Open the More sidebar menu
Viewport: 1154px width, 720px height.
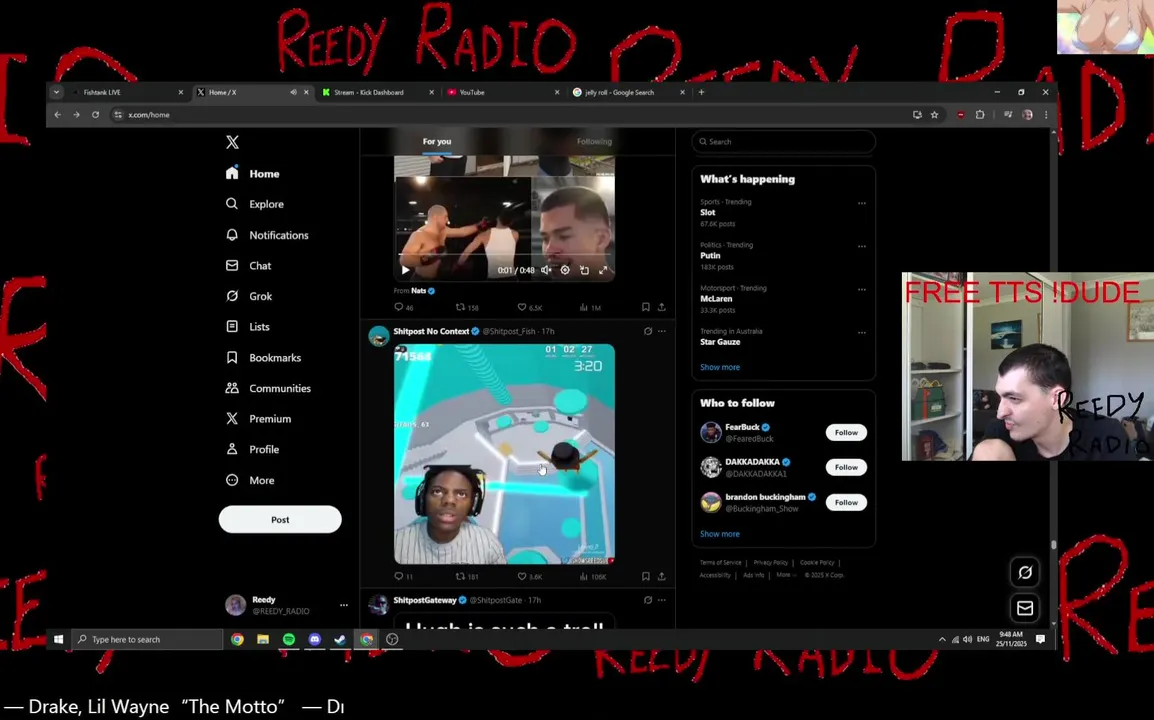pos(250,480)
